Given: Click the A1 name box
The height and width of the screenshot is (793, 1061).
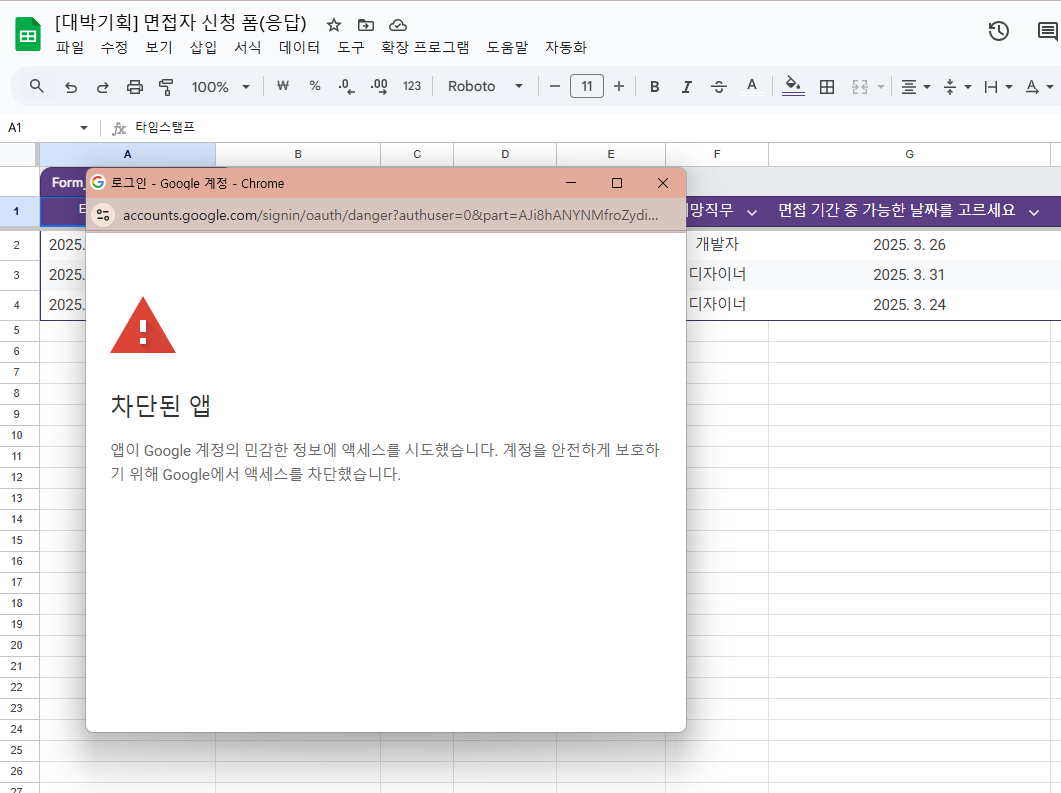Looking at the screenshot, I should pos(39,127).
